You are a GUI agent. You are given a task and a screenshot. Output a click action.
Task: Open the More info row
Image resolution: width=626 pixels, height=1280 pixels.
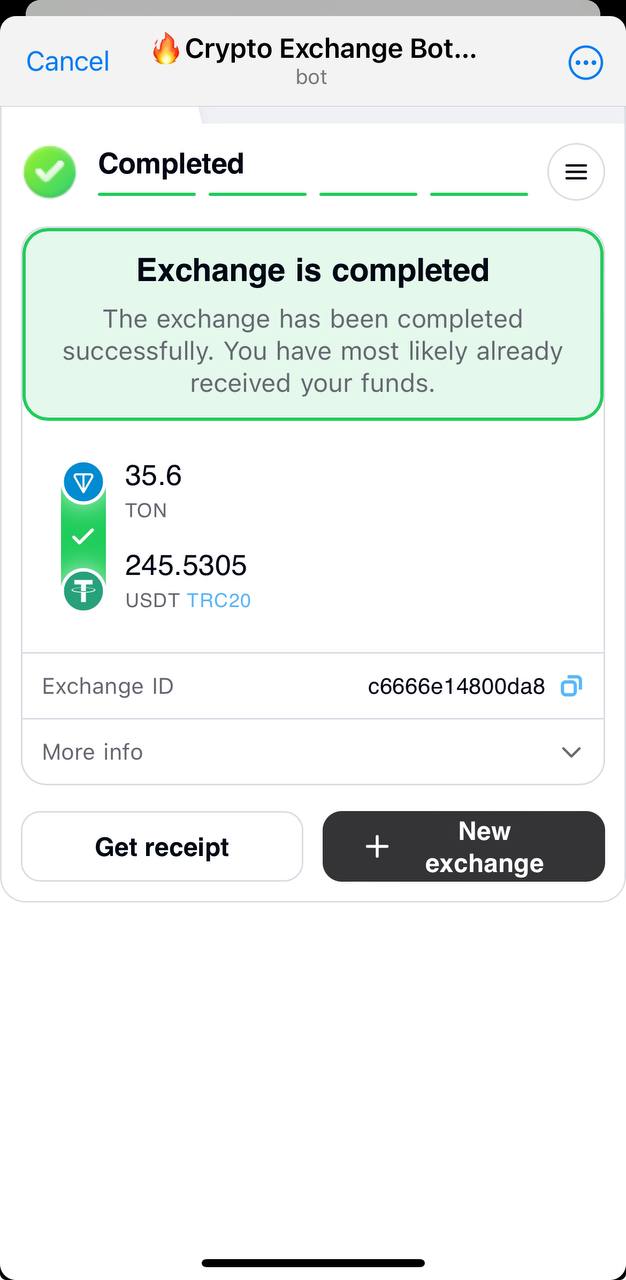[x=313, y=752]
